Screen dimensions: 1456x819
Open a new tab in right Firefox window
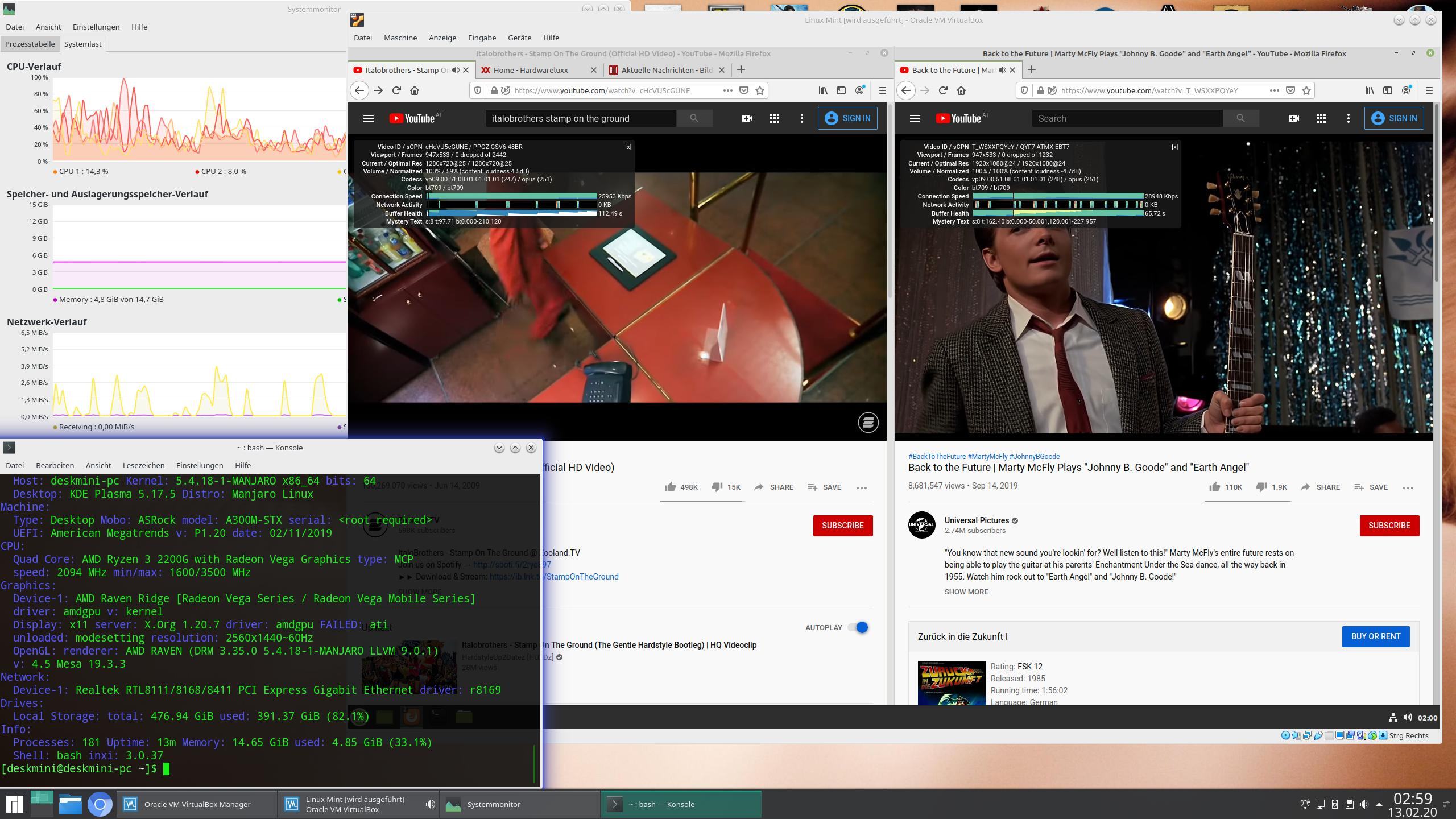click(1032, 70)
